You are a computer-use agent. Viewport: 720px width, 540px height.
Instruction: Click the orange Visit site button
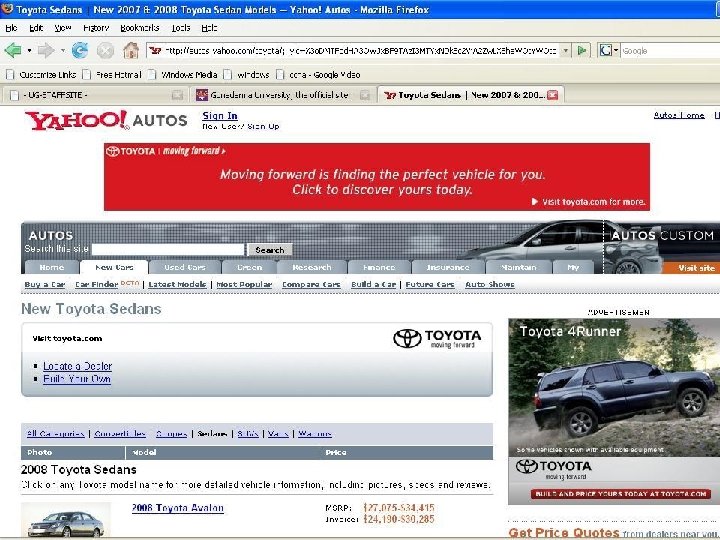click(x=691, y=268)
